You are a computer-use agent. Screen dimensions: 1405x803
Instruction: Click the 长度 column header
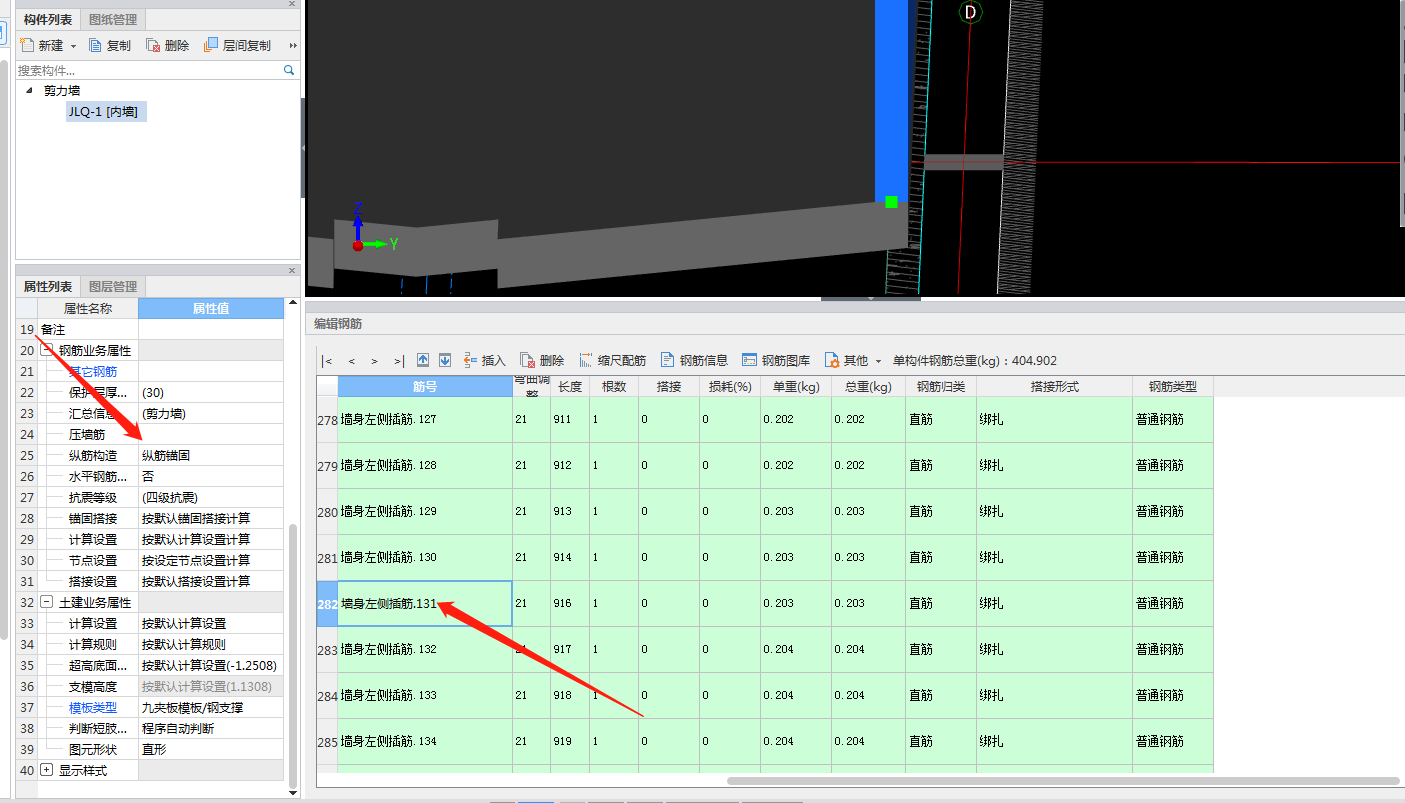[x=570, y=386]
